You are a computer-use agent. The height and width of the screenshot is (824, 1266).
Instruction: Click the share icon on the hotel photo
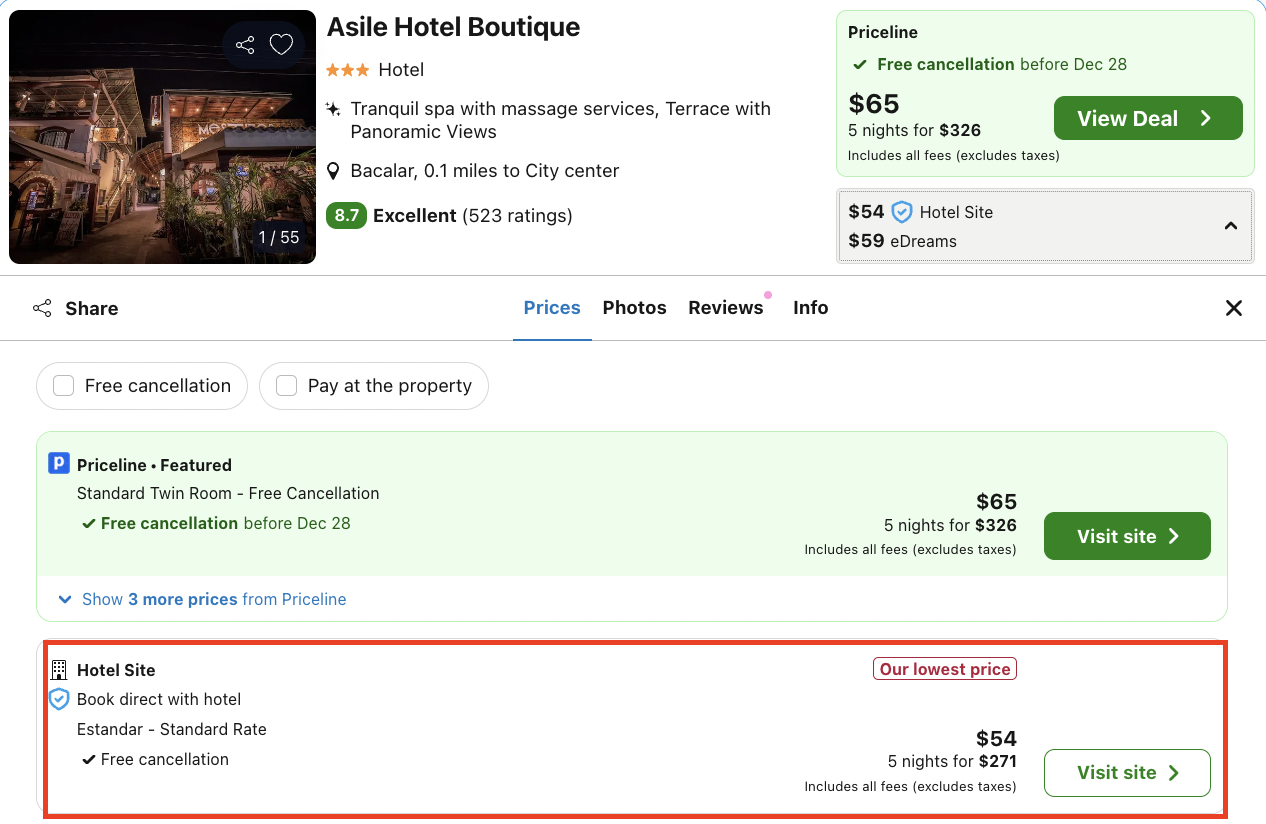pos(245,44)
